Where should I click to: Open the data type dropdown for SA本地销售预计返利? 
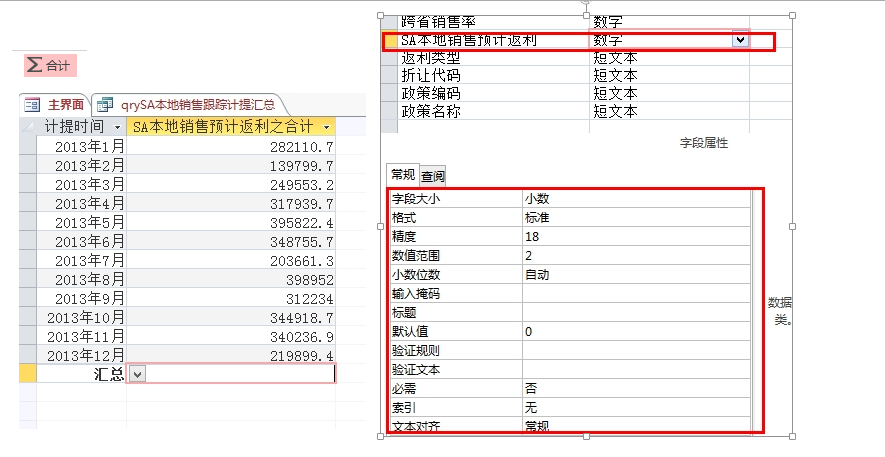point(740,40)
